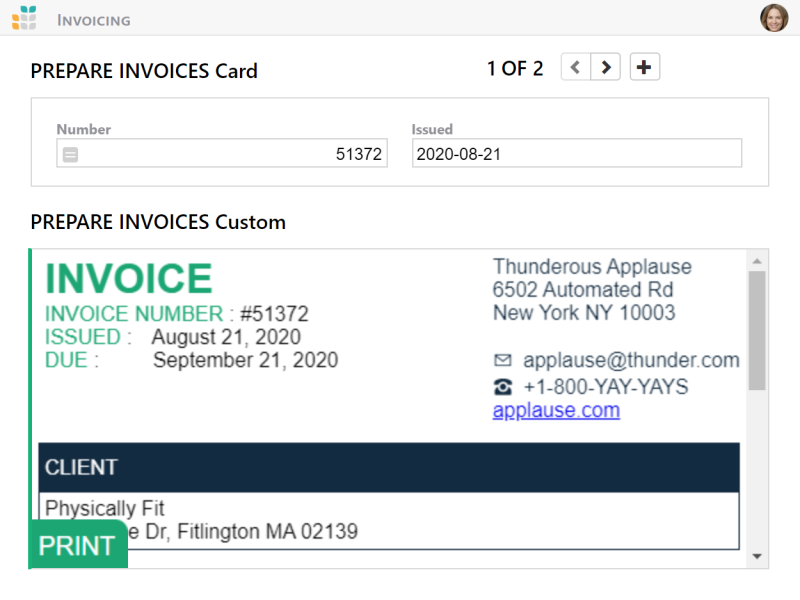
Task: Click the CLIENT section header bar
Action: tap(388, 467)
